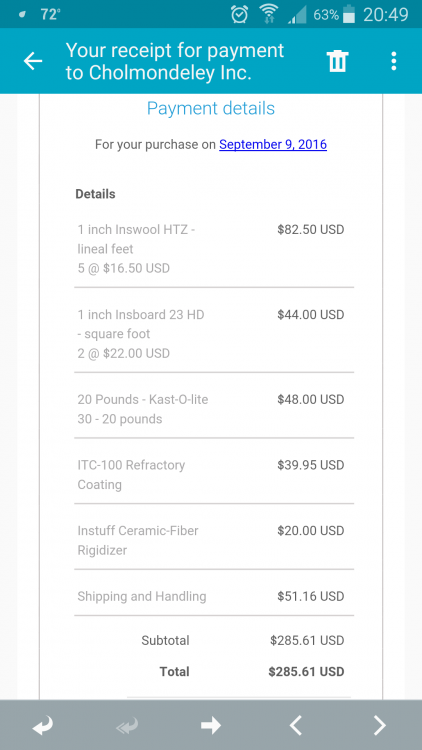Tap the Shipping and Handling row
This screenshot has width=422, height=750.
pos(214,596)
